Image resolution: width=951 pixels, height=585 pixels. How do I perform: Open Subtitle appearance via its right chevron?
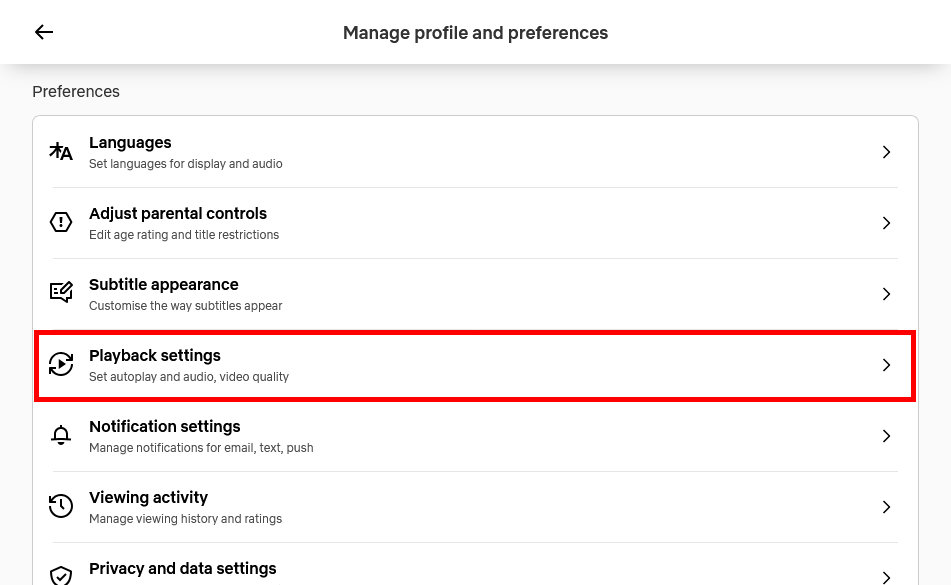pos(886,293)
